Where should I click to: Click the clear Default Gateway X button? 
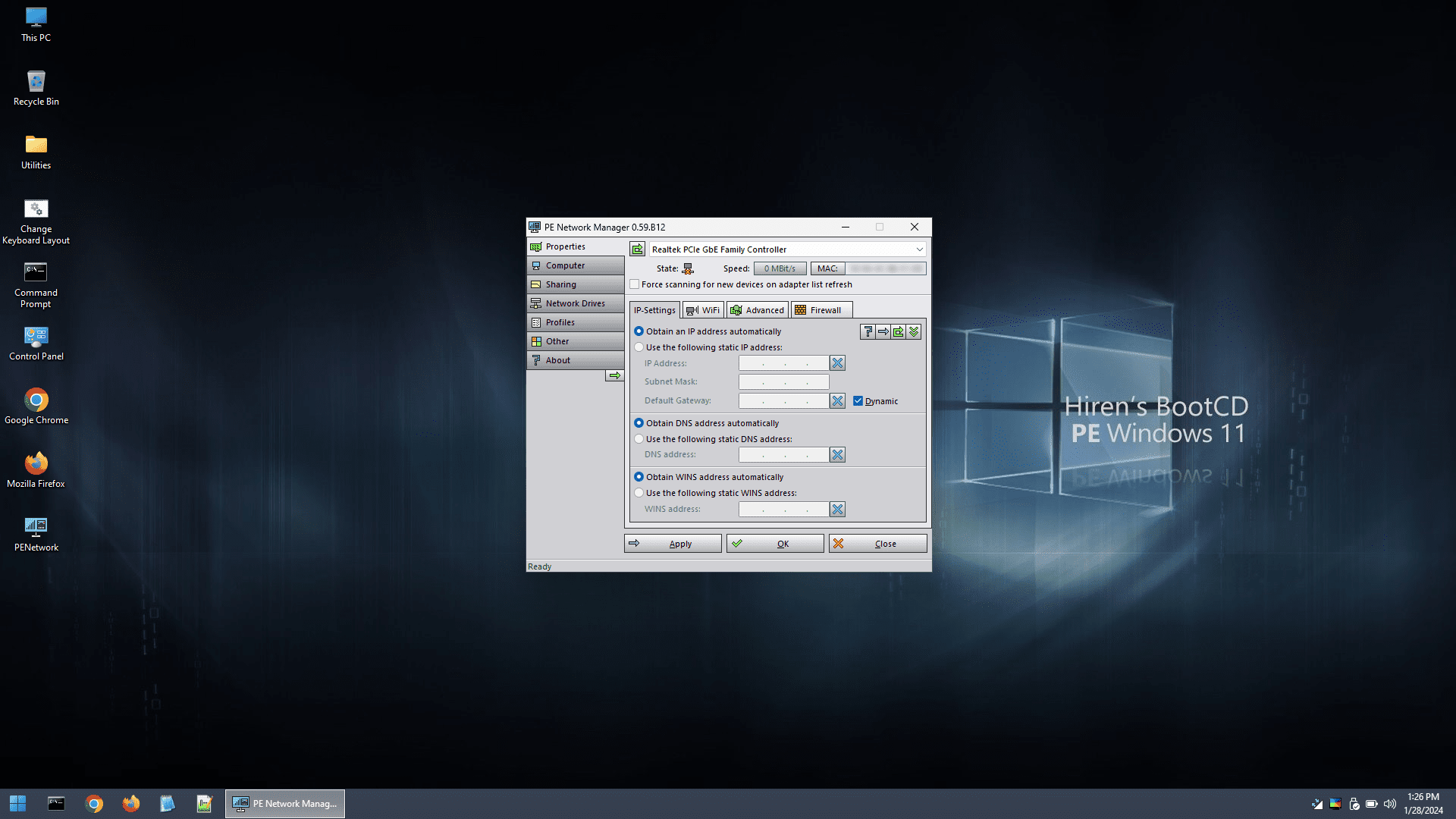(838, 400)
